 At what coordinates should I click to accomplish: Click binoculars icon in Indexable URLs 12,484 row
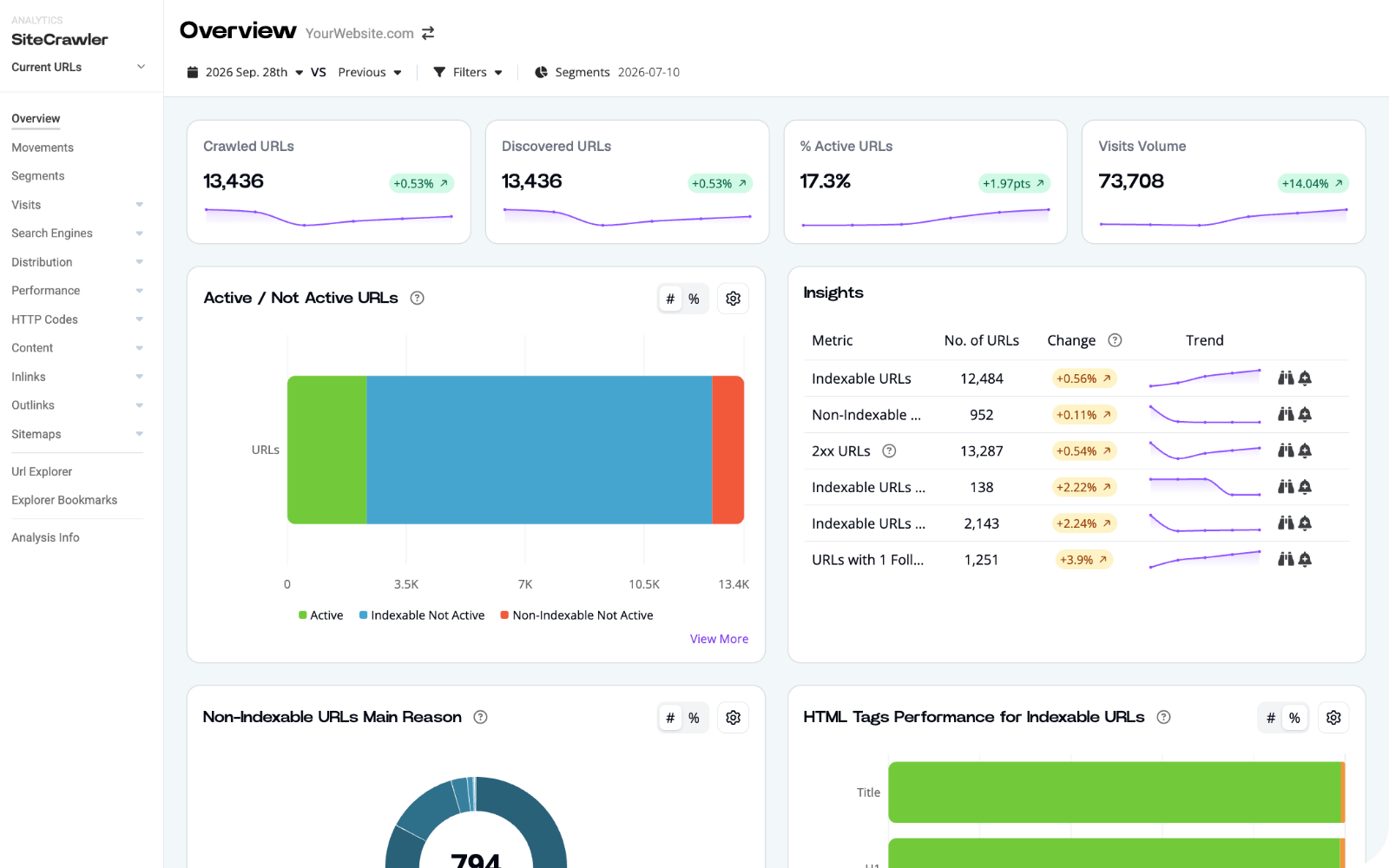[x=1286, y=378]
